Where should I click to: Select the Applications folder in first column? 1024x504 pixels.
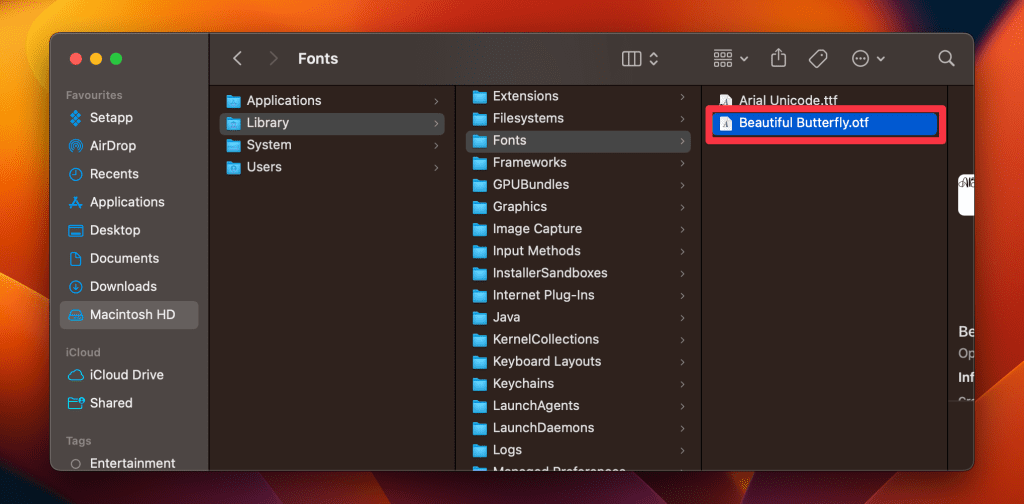click(283, 101)
